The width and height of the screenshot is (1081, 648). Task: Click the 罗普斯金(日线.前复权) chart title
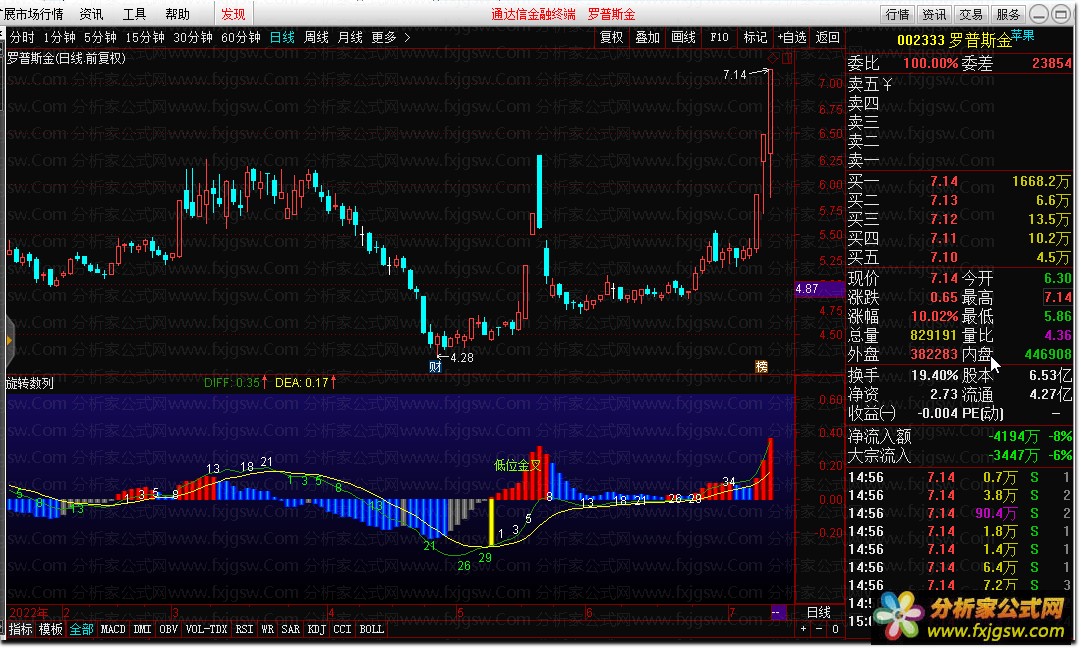66,58
